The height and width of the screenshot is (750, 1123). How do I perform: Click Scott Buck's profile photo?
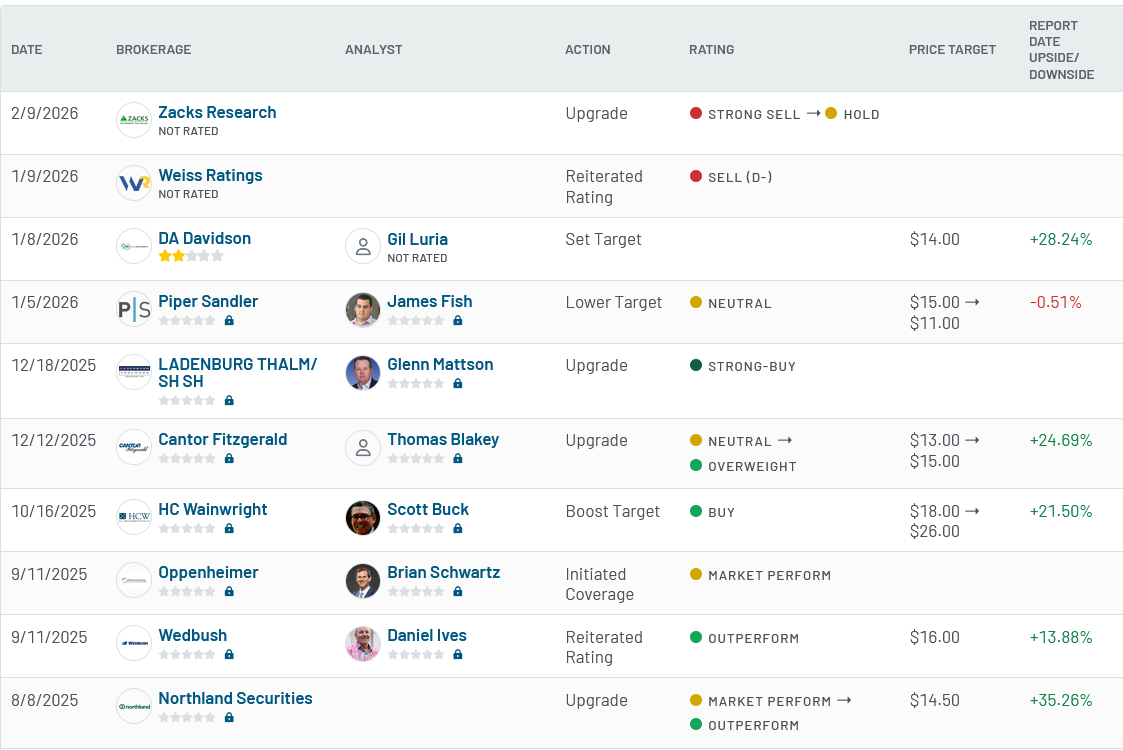[x=363, y=518]
